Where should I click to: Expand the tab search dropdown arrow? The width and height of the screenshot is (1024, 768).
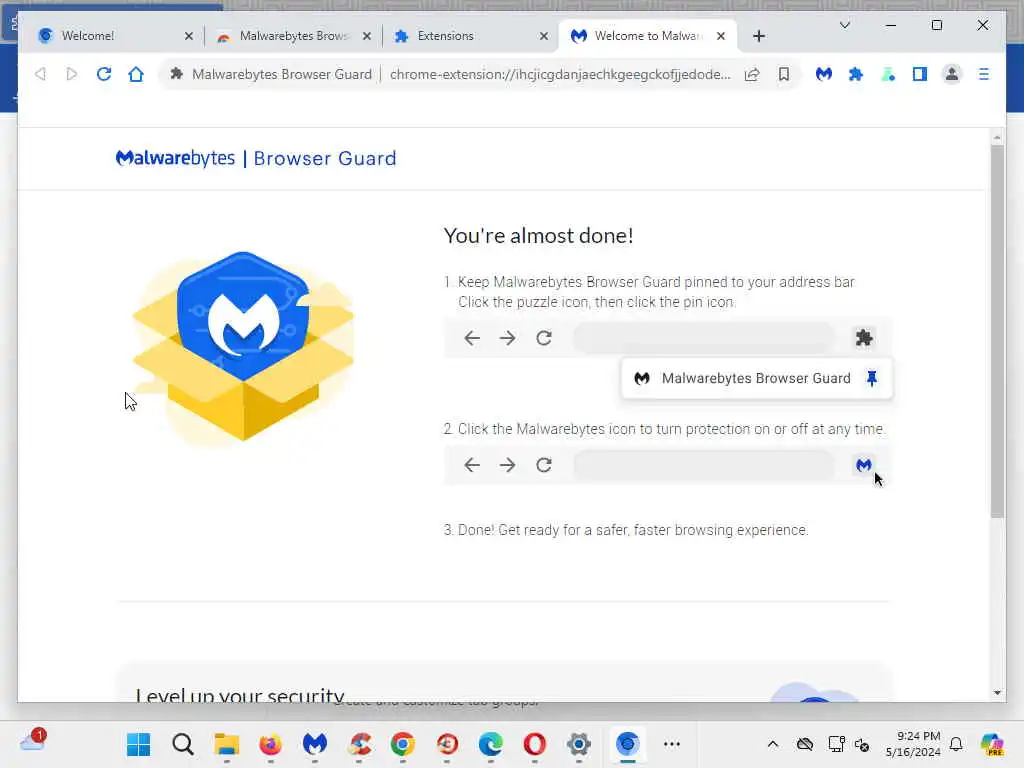coord(844,25)
